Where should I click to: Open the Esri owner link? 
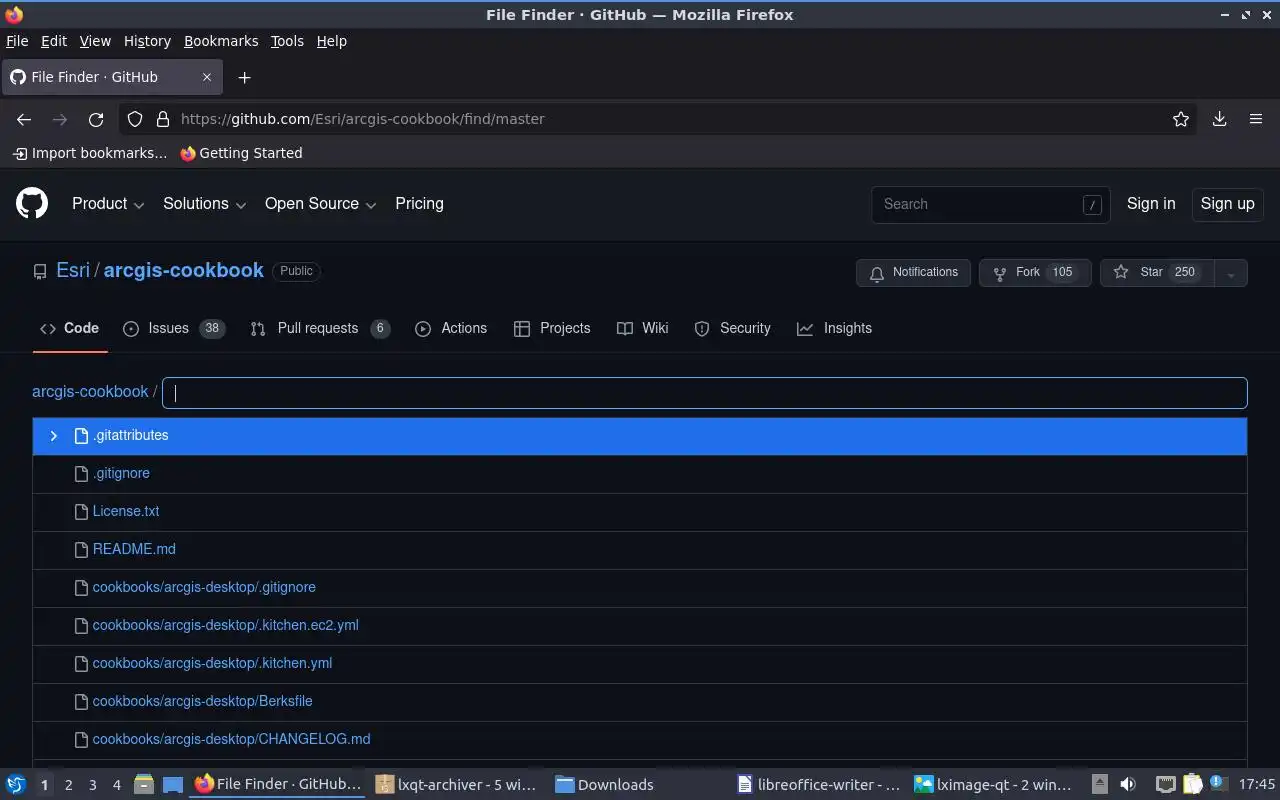click(73, 271)
